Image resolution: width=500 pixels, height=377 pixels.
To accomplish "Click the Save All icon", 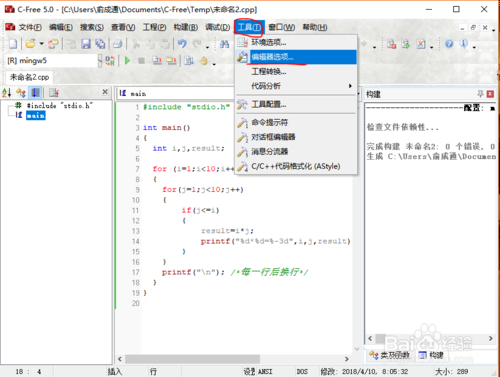I will 100,44.
